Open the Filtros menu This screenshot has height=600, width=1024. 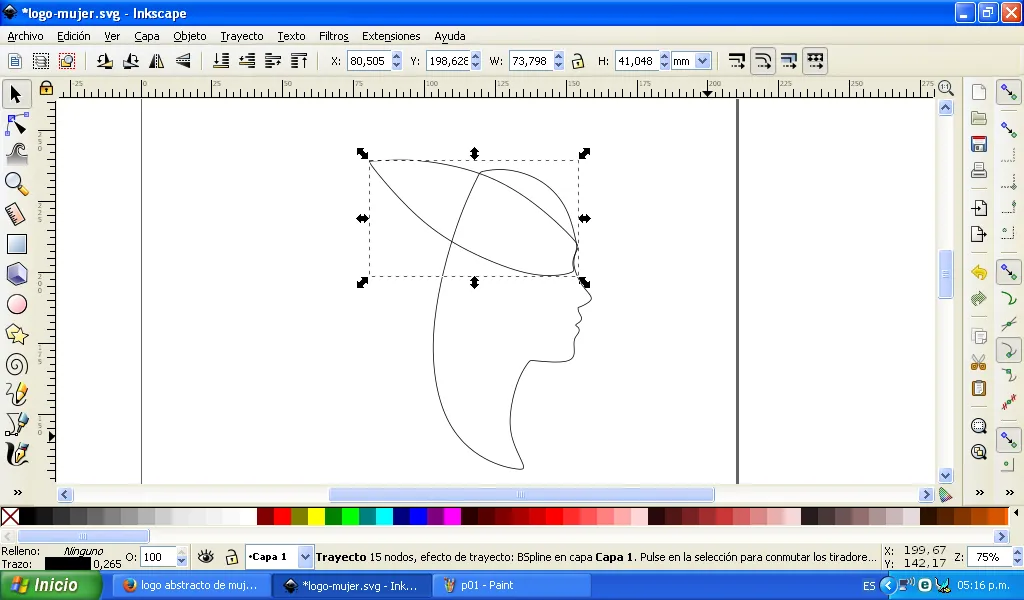click(x=334, y=36)
